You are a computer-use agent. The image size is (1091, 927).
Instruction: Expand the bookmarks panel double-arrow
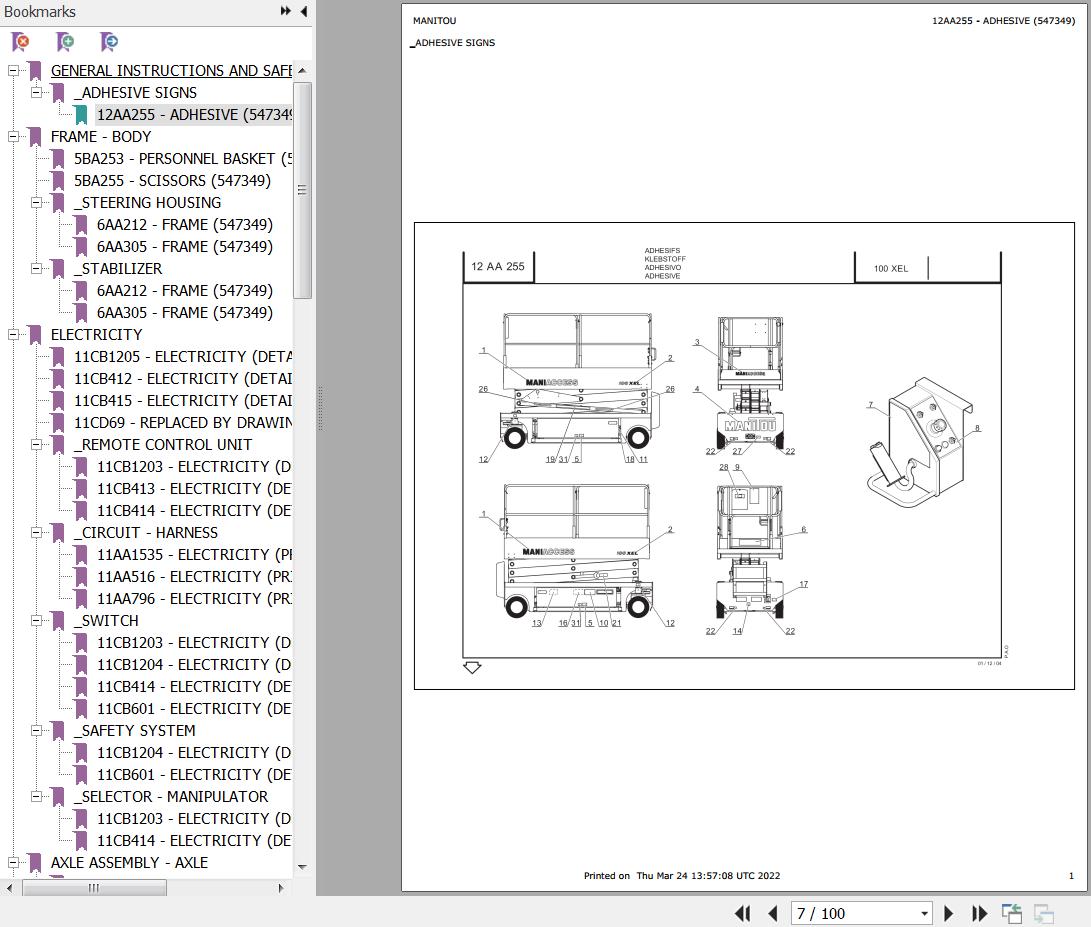[285, 11]
